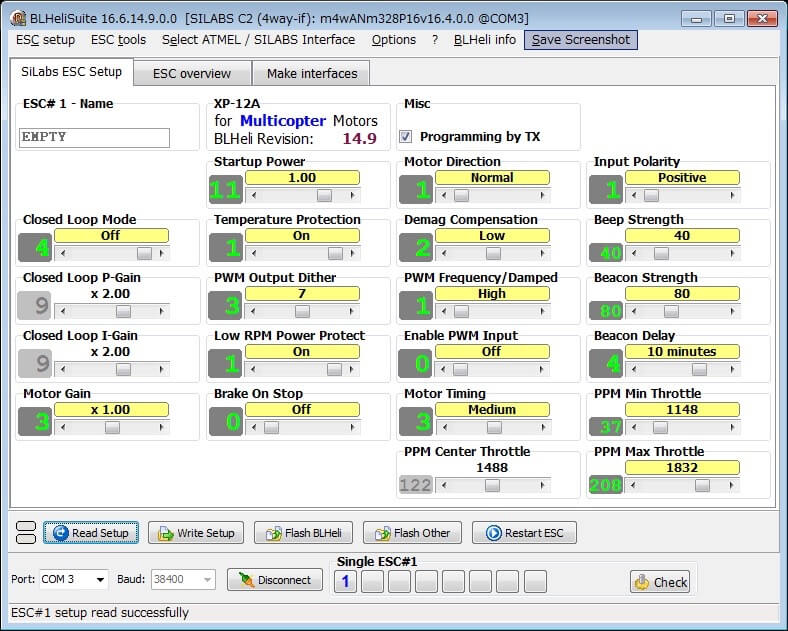Click the Closed Loop P-Gain slider thumb
Viewport: 788px width, 631px height.
tap(123, 311)
